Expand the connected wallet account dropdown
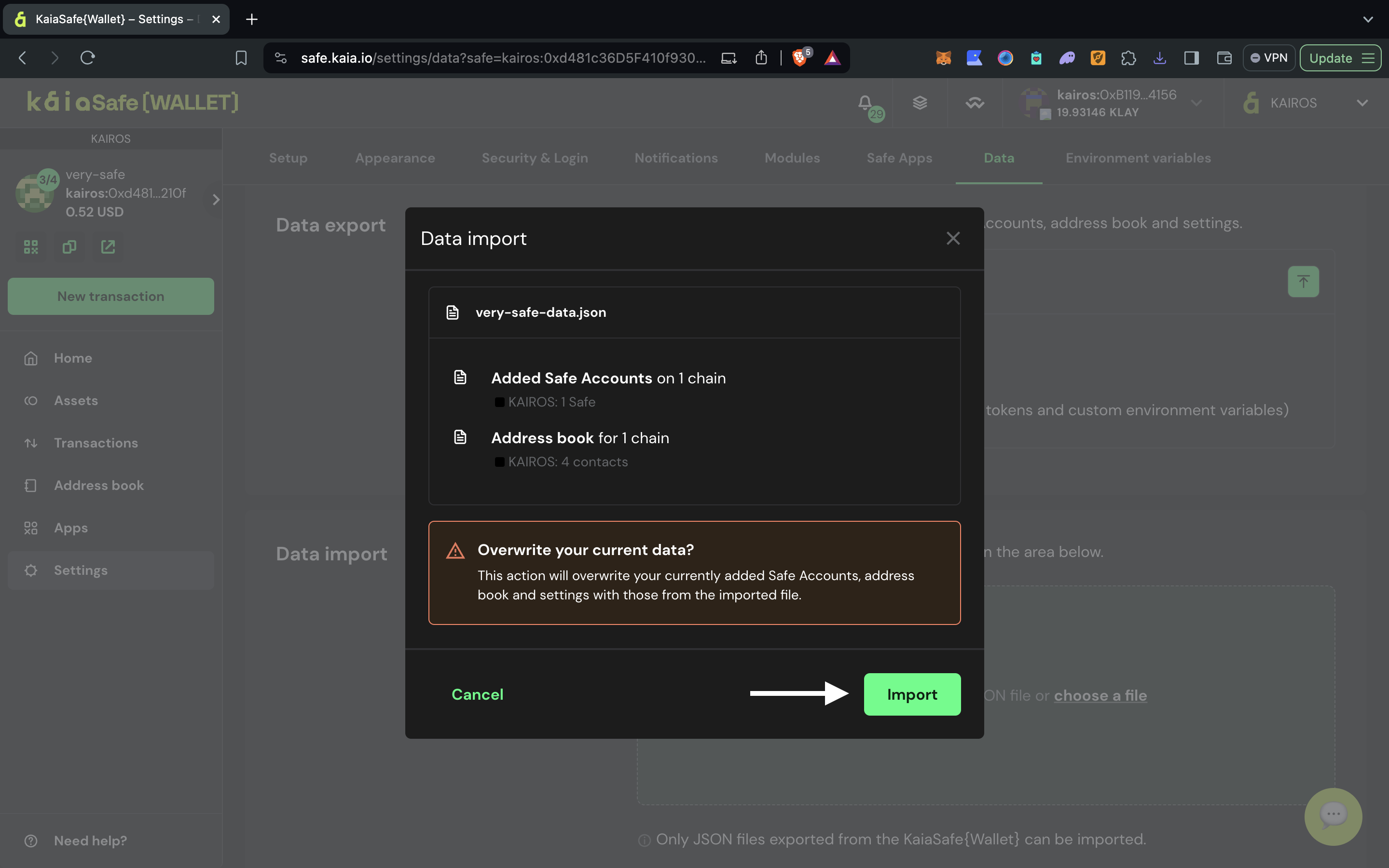The width and height of the screenshot is (1389, 868). tap(1196, 103)
